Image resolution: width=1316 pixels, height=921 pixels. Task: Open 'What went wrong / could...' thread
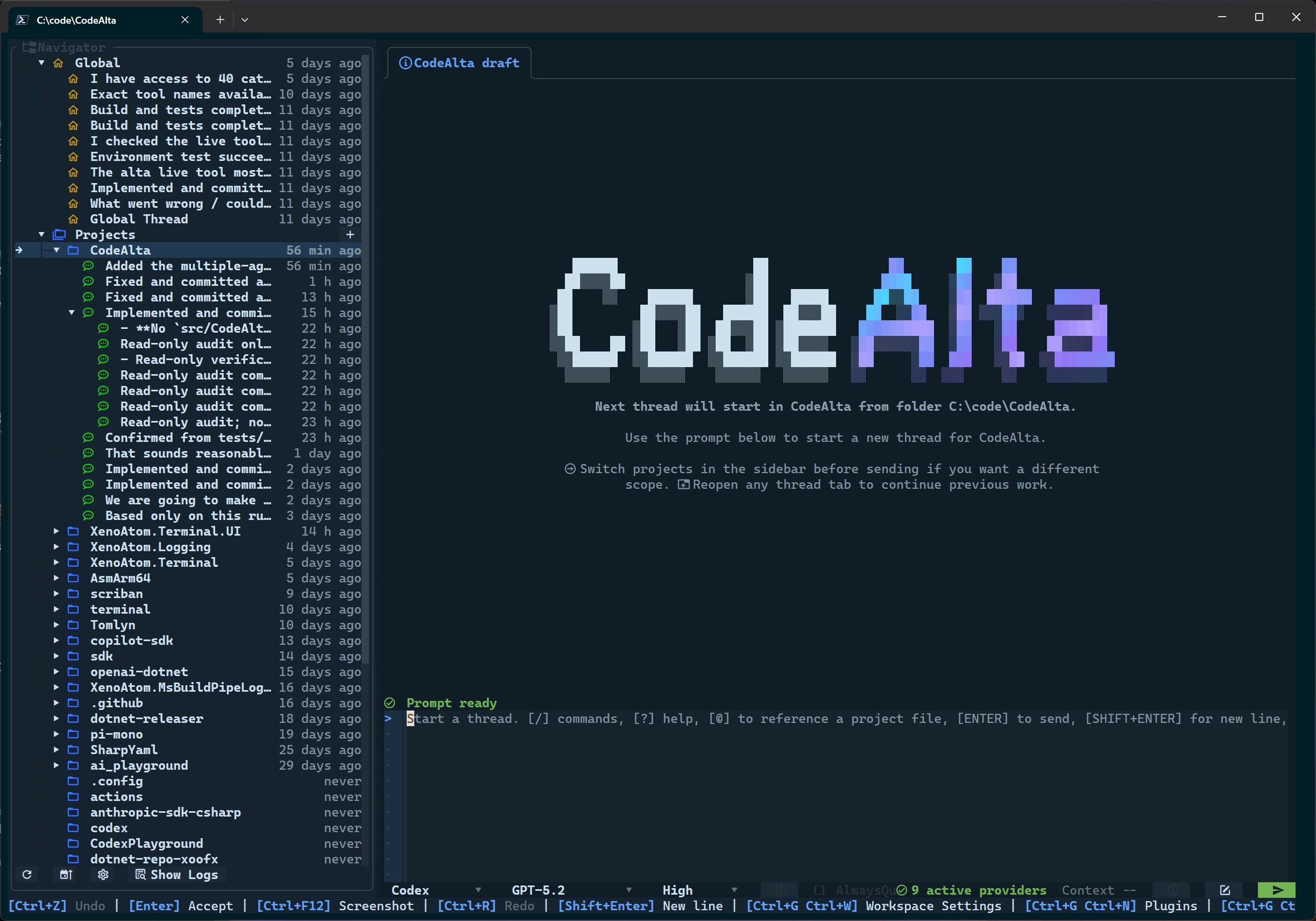coord(181,203)
